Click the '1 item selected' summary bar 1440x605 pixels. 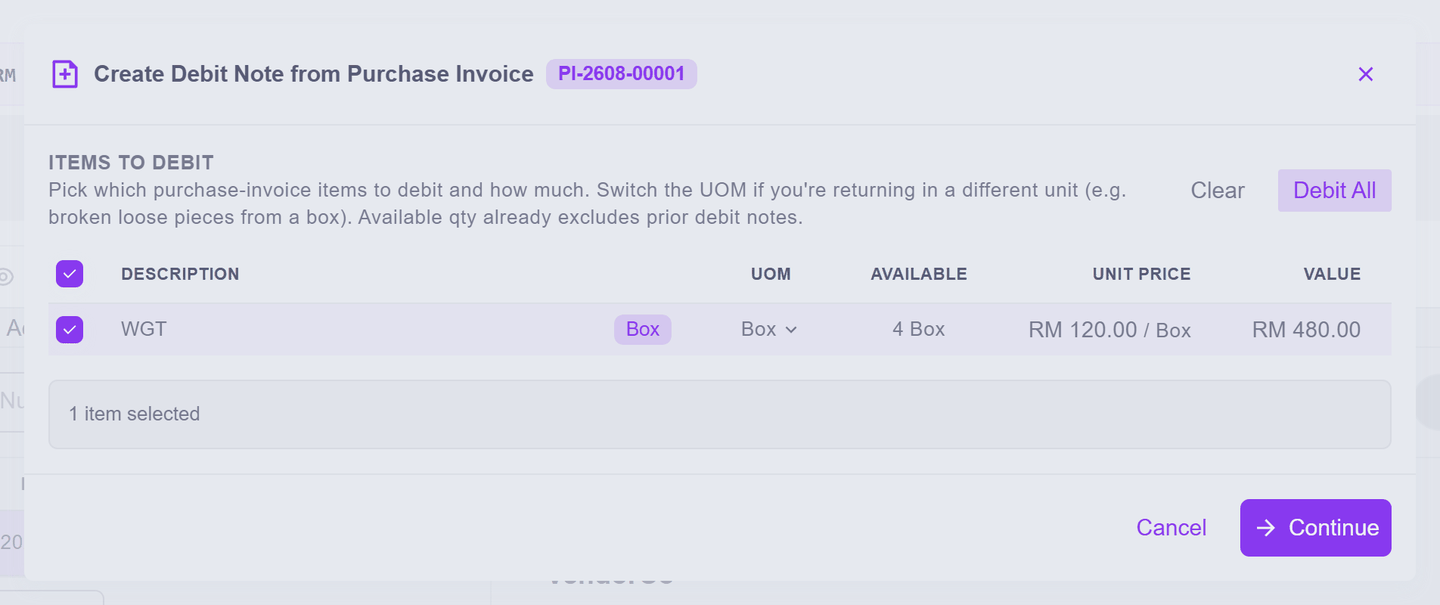click(x=719, y=414)
